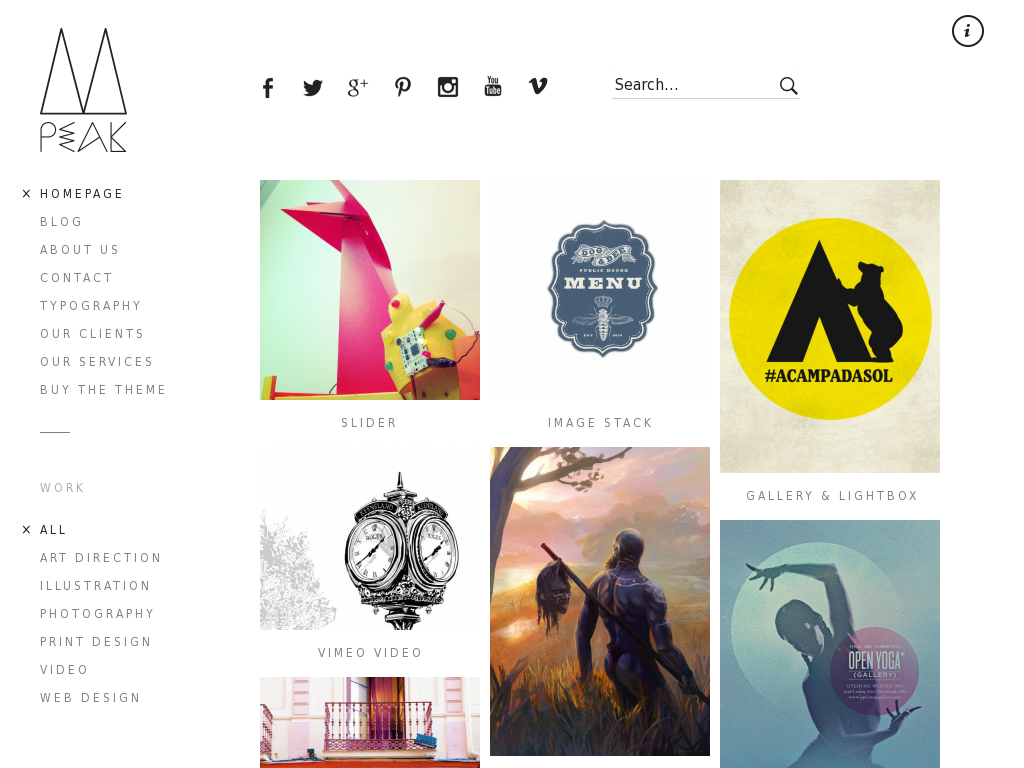Click the Peak mountain logo
This screenshot has height=768, width=1024.
[x=83, y=89]
